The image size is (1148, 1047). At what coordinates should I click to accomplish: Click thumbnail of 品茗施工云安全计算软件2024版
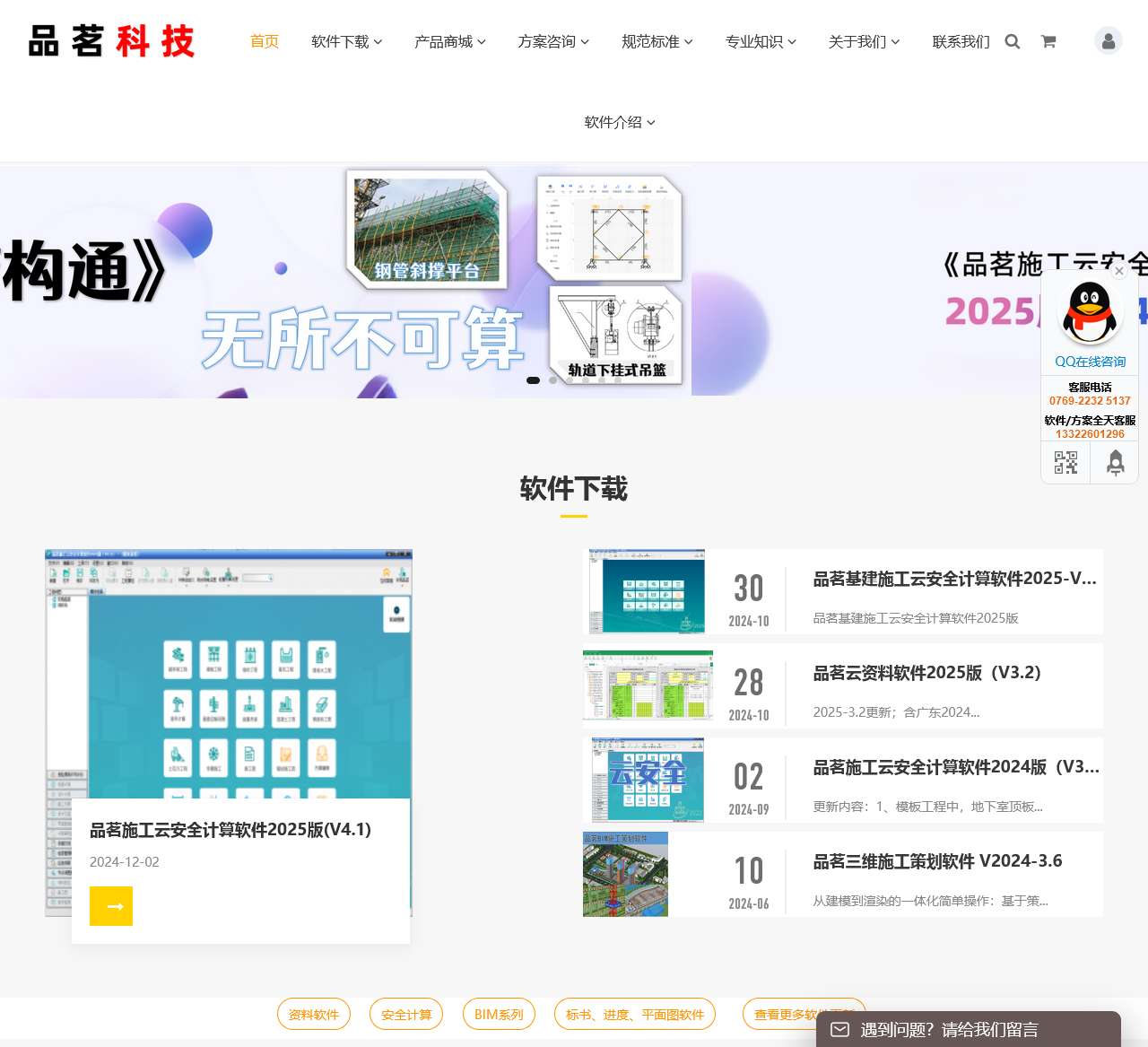point(648,780)
